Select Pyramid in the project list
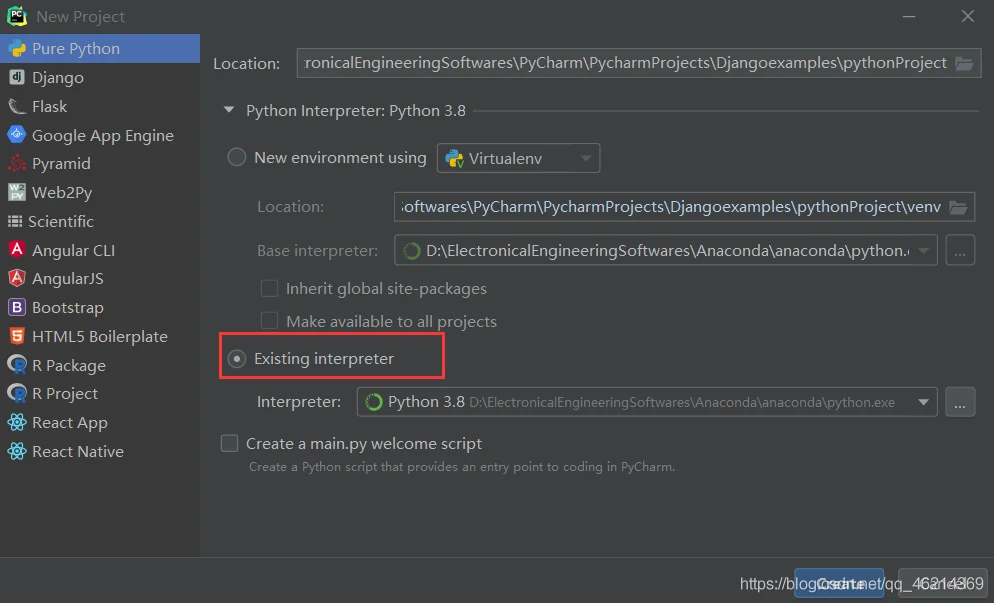Screen dimensions: 994x603 [100, 164]
